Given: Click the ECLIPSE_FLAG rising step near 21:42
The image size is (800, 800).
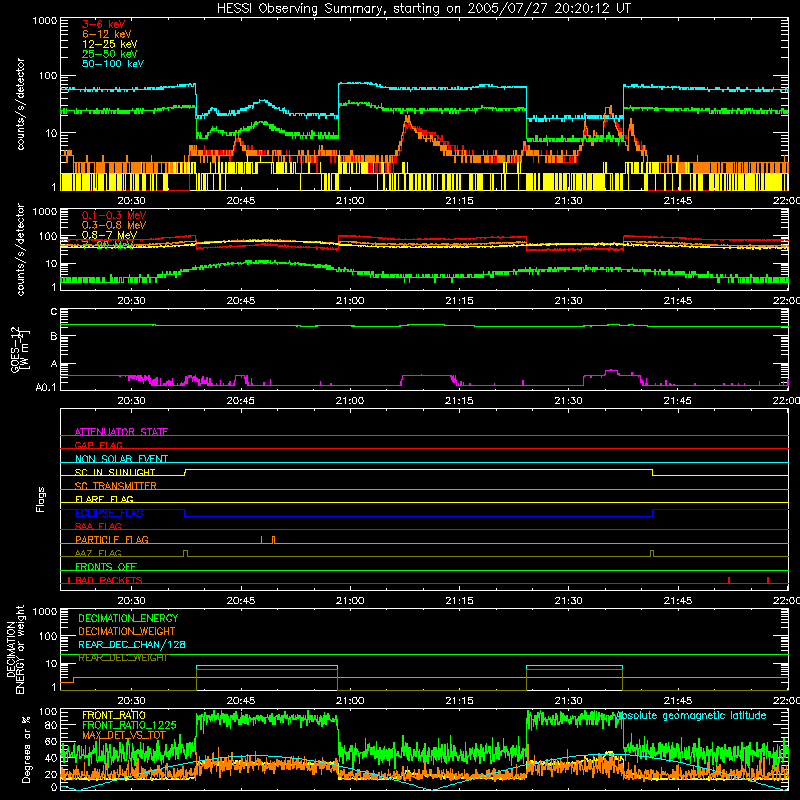Looking at the screenshot, I should pyautogui.click(x=653, y=513).
